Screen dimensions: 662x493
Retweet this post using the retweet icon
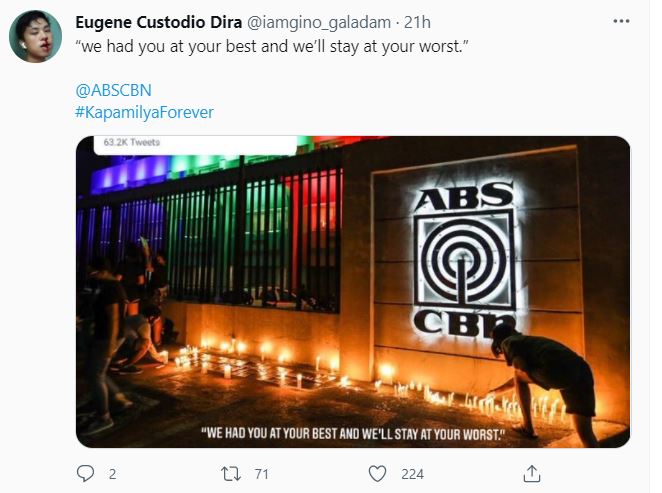coord(231,474)
